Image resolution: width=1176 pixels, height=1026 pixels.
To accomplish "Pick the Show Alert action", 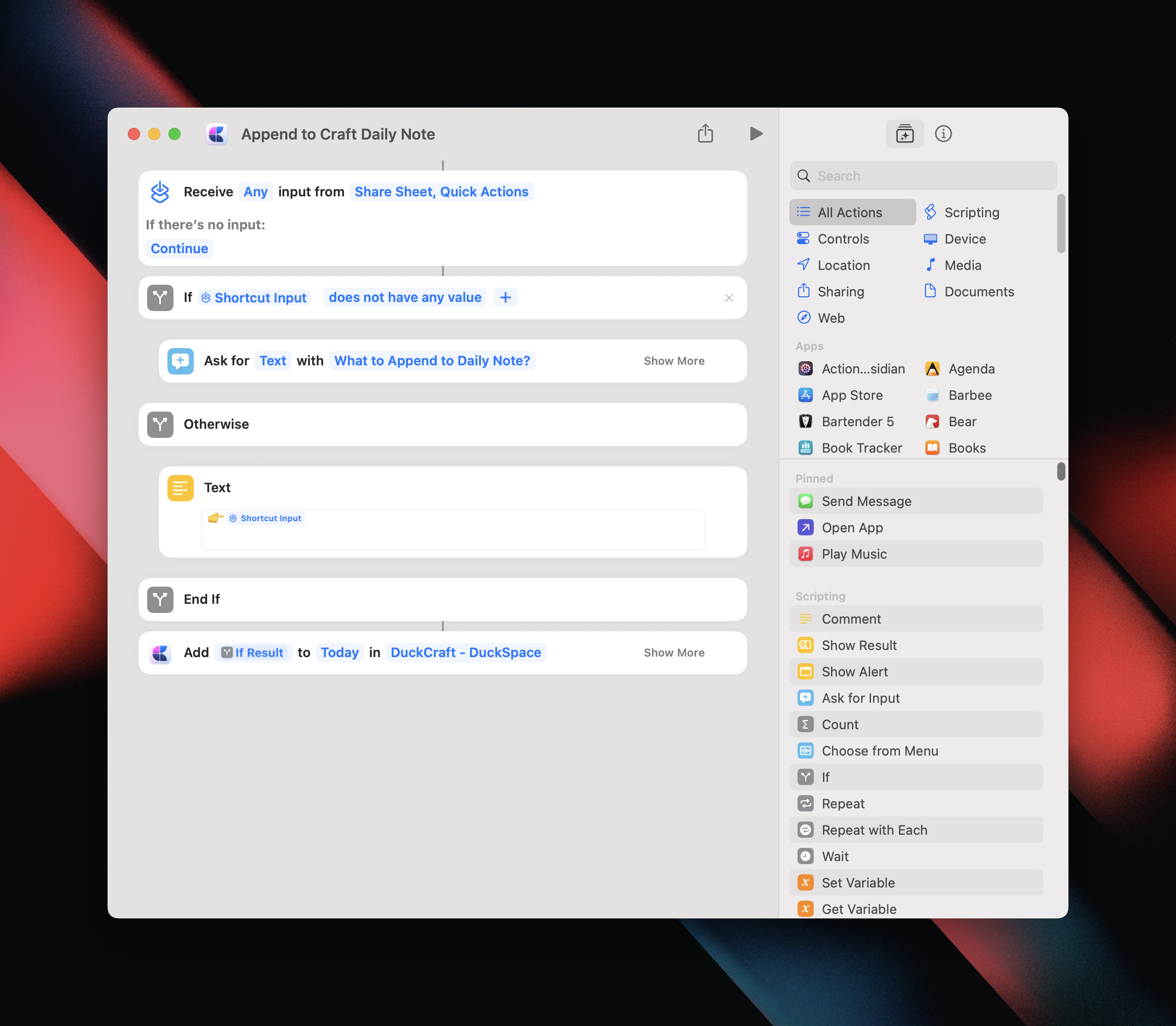I will tap(916, 672).
